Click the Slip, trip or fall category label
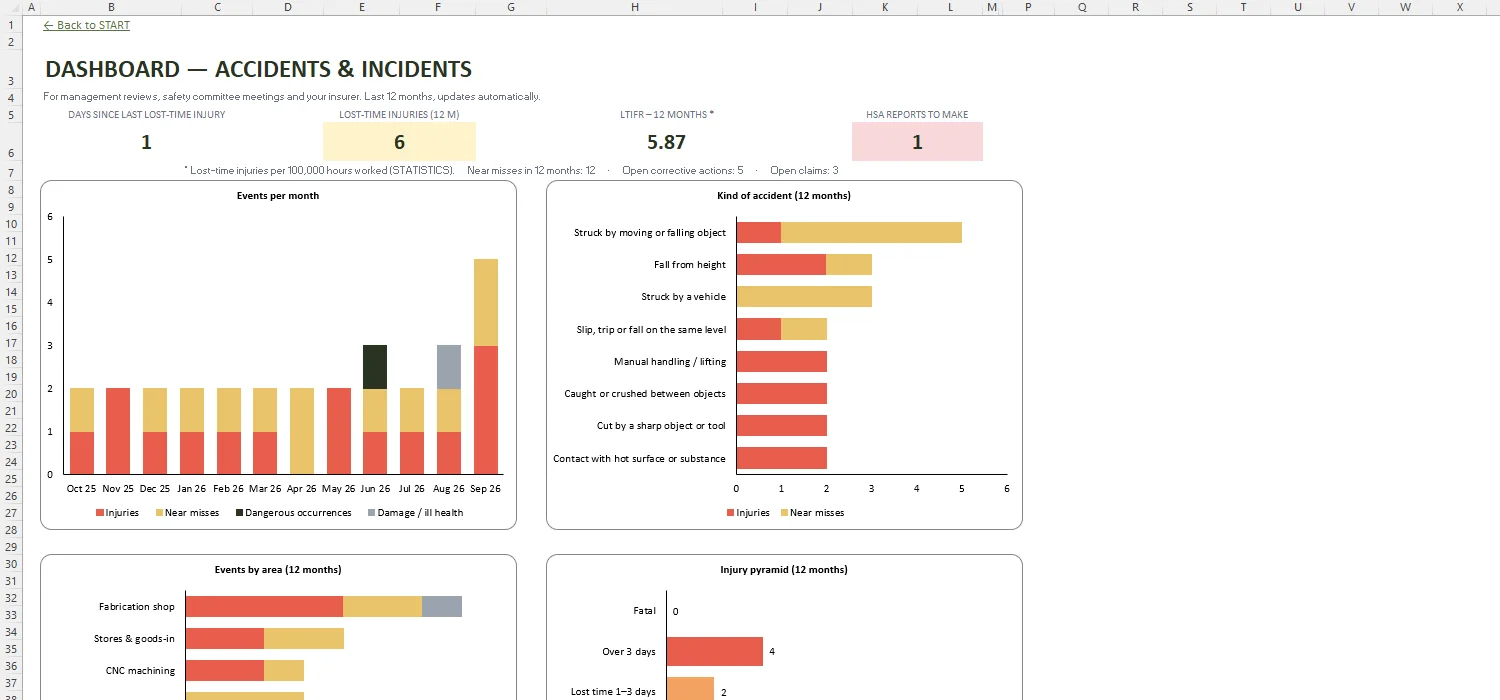The width and height of the screenshot is (1500, 700). [651, 329]
